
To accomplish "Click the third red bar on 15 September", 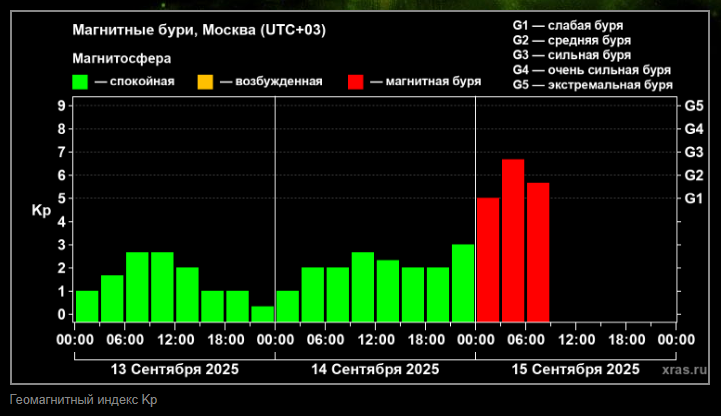I will (538, 251).
